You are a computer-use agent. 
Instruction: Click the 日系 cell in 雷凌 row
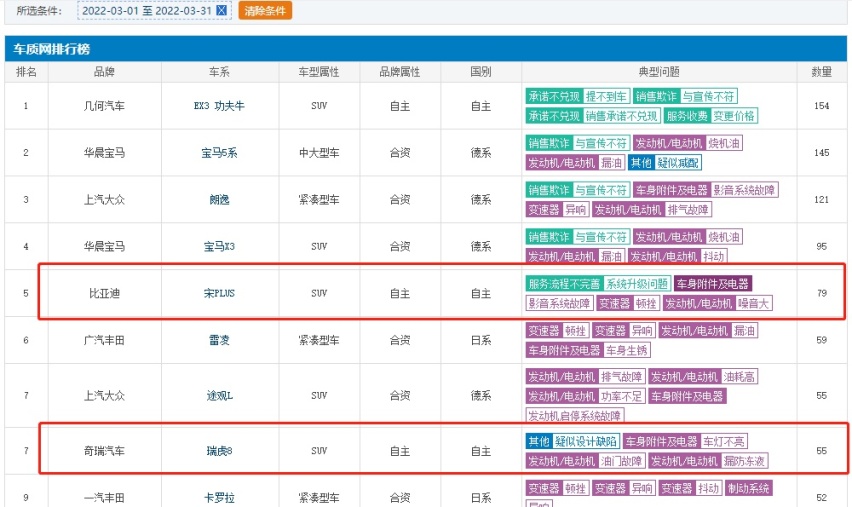(x=480, y=340)
